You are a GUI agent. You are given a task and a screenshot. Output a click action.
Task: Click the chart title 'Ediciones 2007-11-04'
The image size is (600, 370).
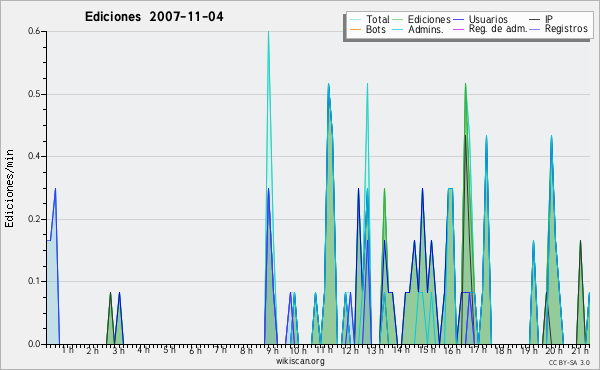(x=154, y=17)
